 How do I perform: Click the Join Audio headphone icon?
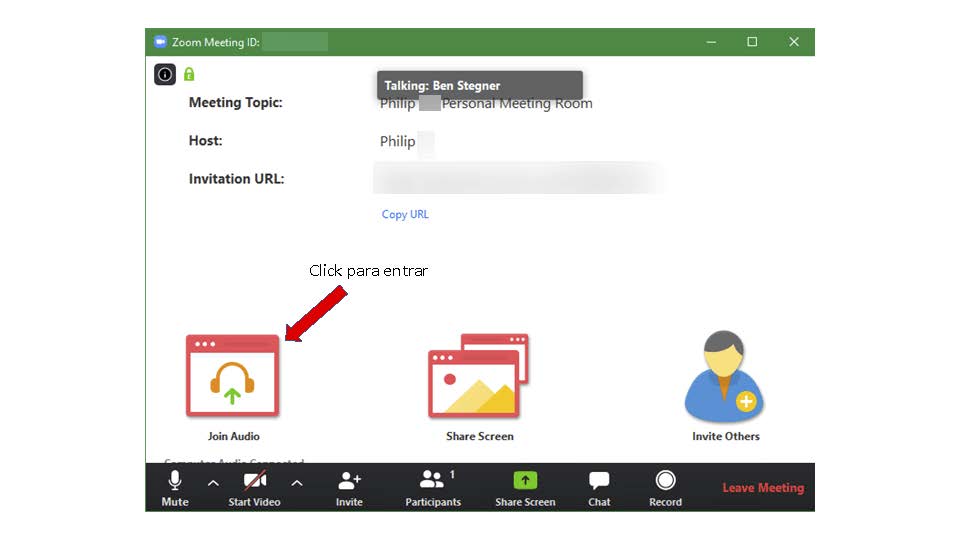click(x=233, y=376)
